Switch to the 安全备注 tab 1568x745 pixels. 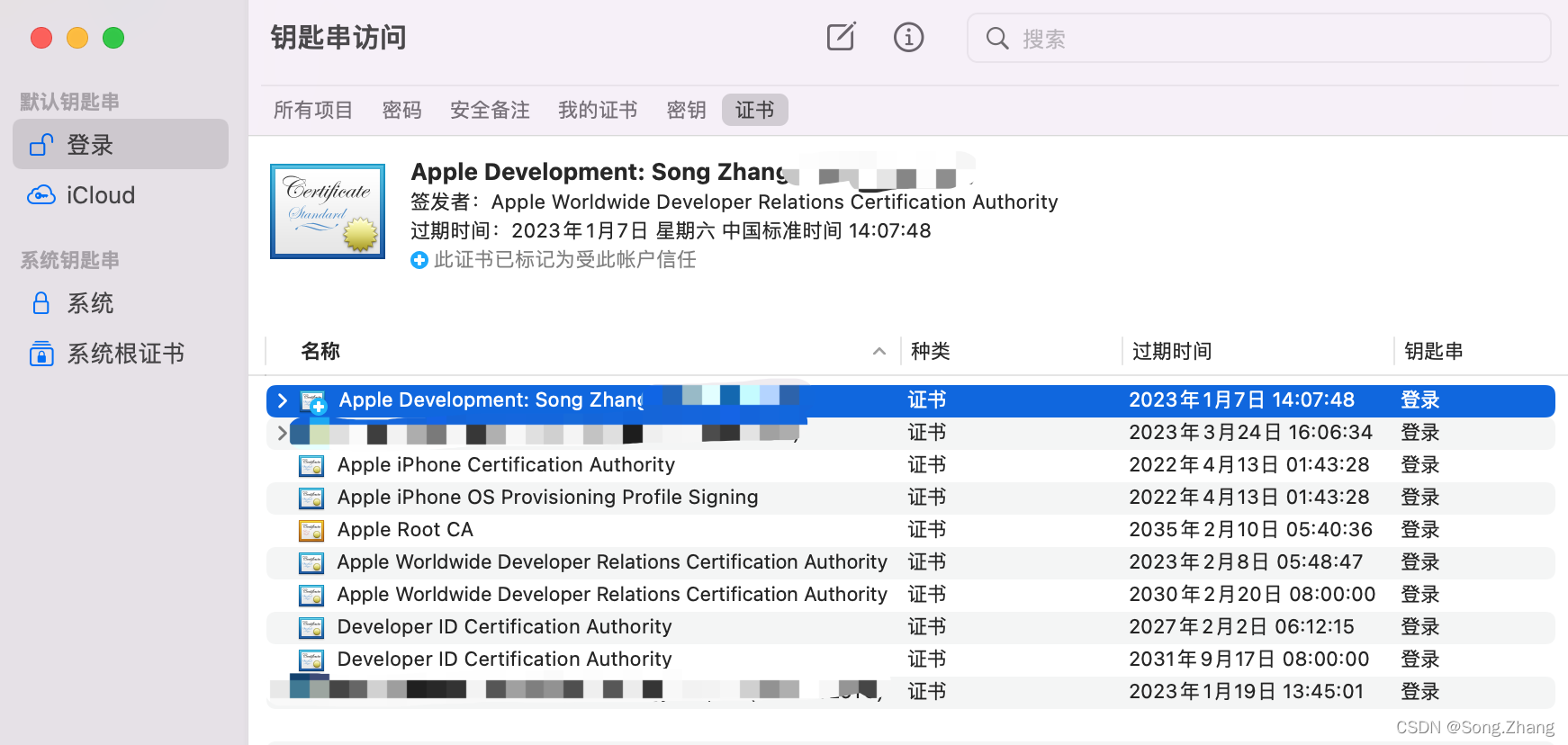(x=490, y=110)
